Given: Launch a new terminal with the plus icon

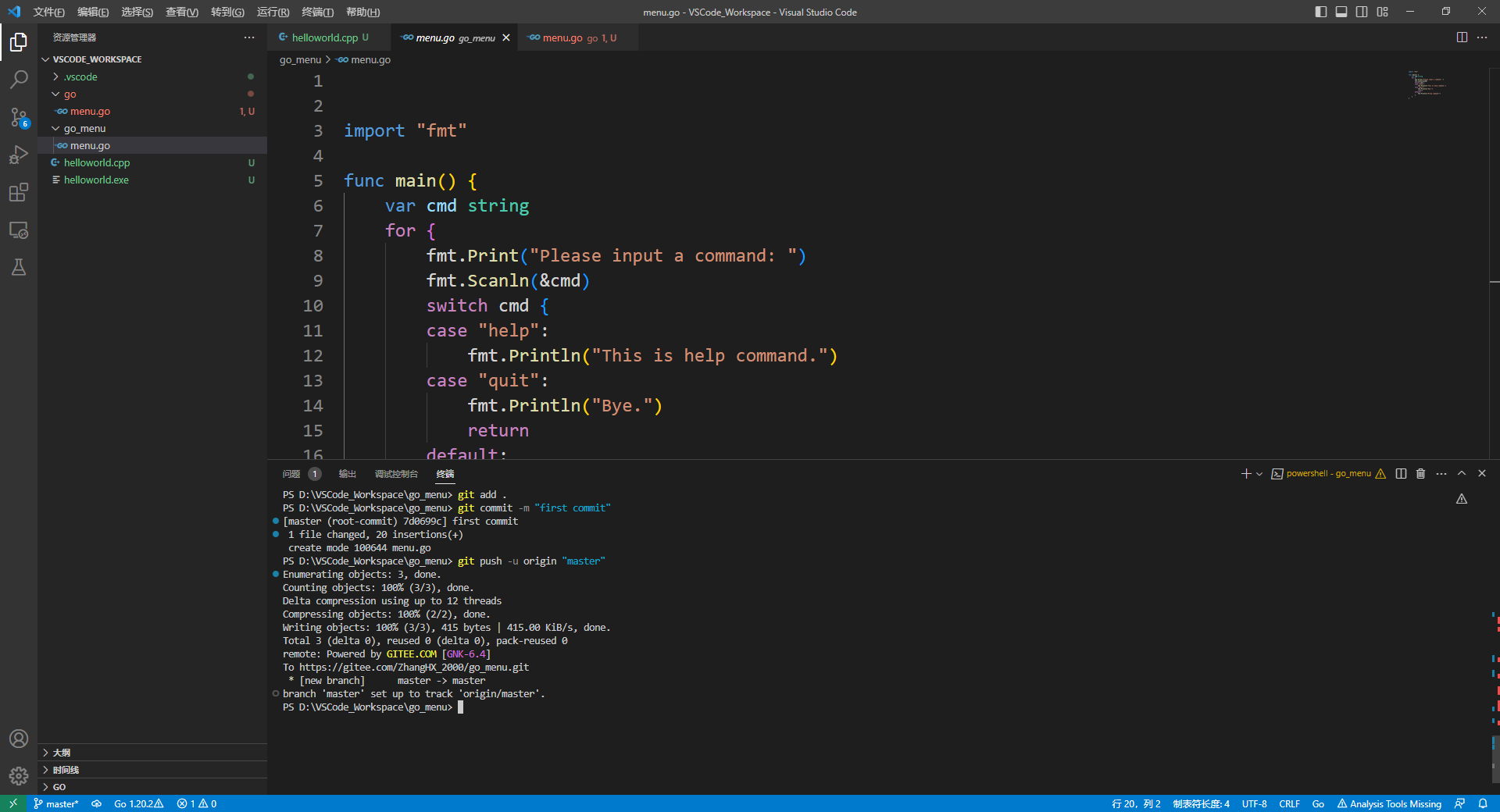Looking at the screenshot, I should pyautogui.click(x=1245, y=473).
